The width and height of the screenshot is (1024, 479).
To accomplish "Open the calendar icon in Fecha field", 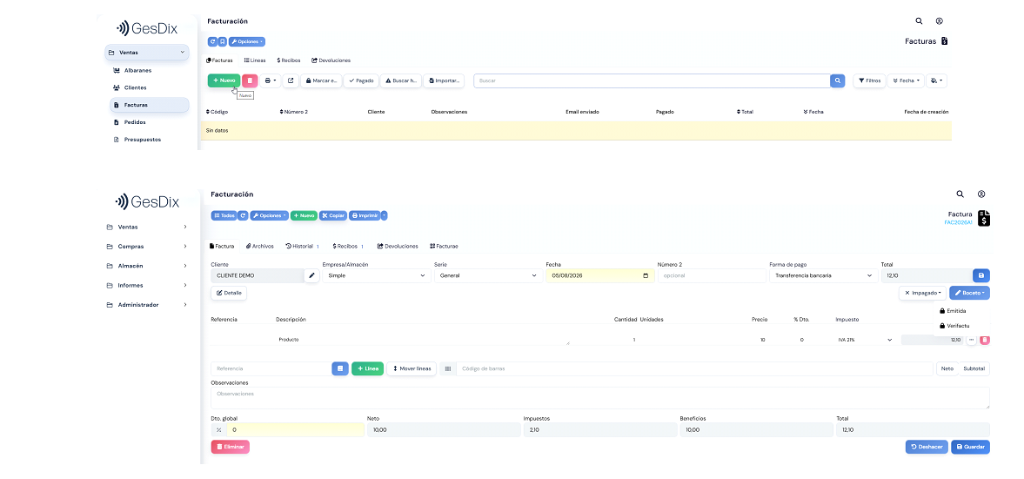I will tap(645, 276).
